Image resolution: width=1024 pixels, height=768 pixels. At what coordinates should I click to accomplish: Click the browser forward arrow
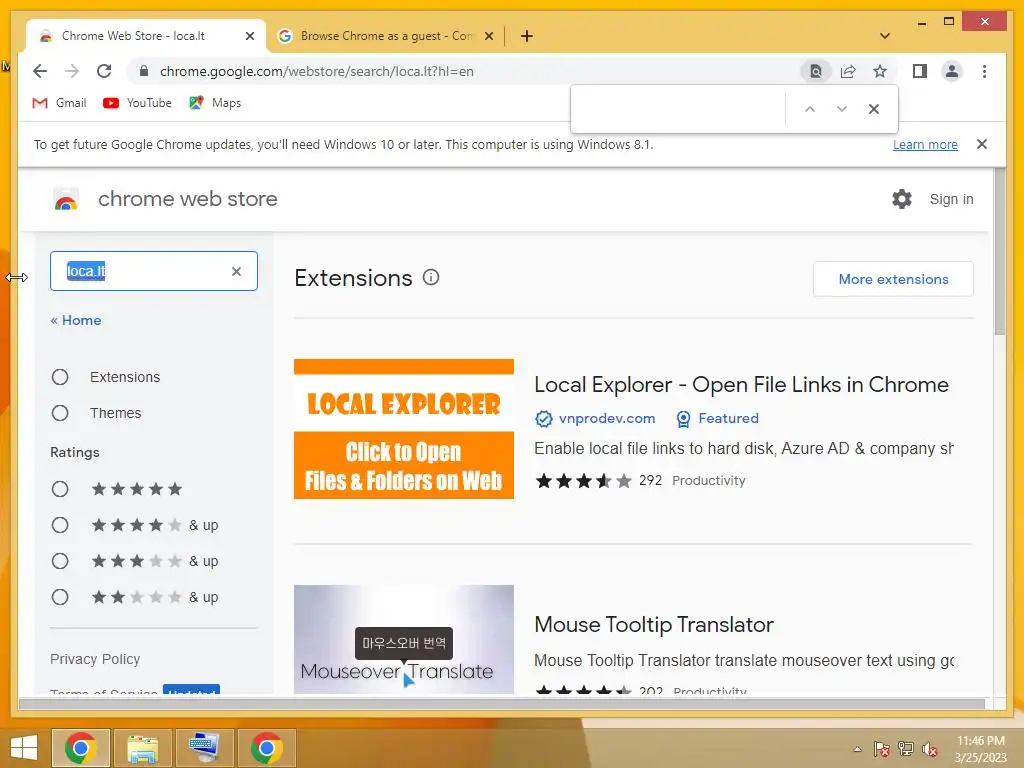[72, 71]
